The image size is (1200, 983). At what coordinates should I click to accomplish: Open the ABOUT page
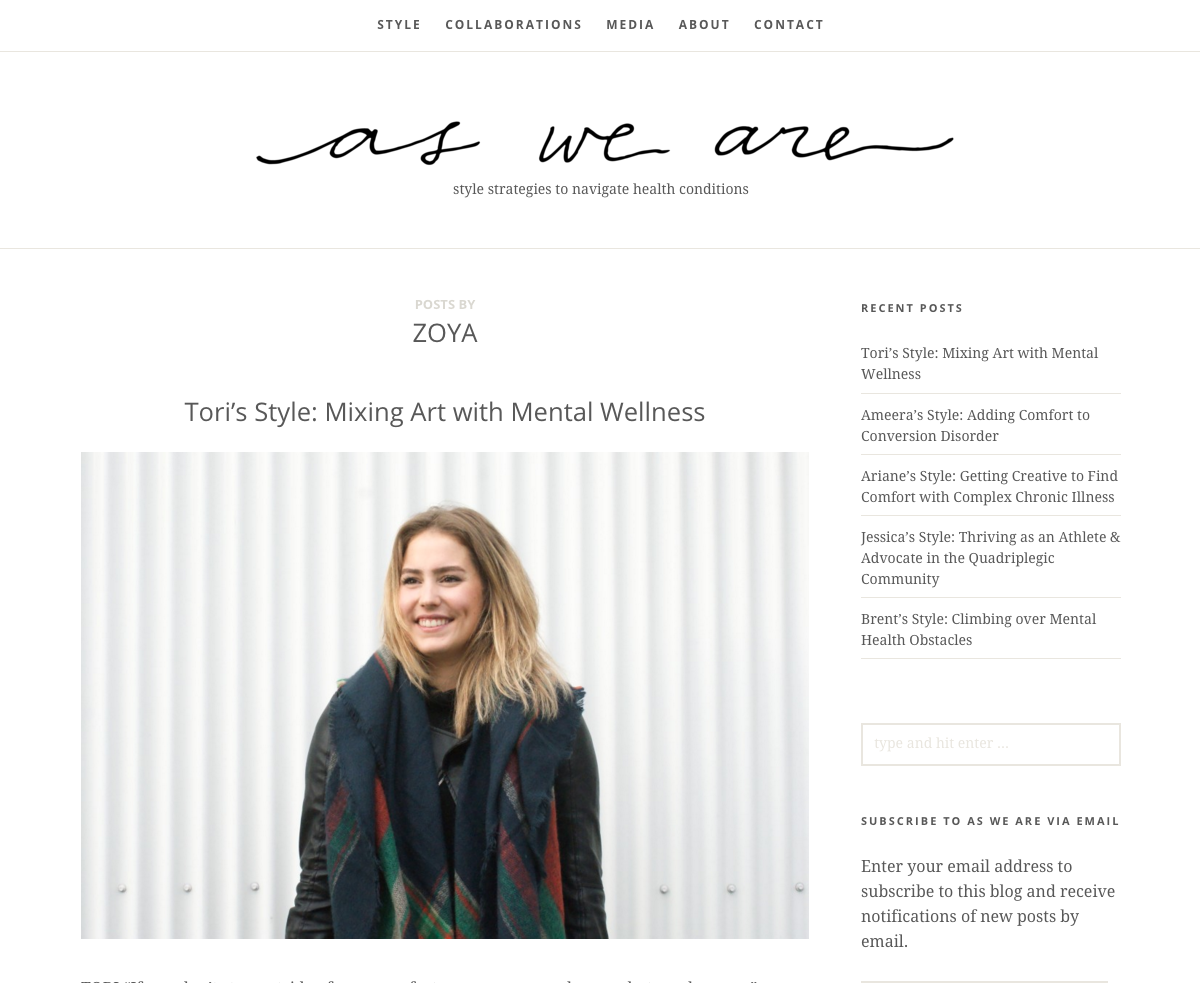coord(704,25)
